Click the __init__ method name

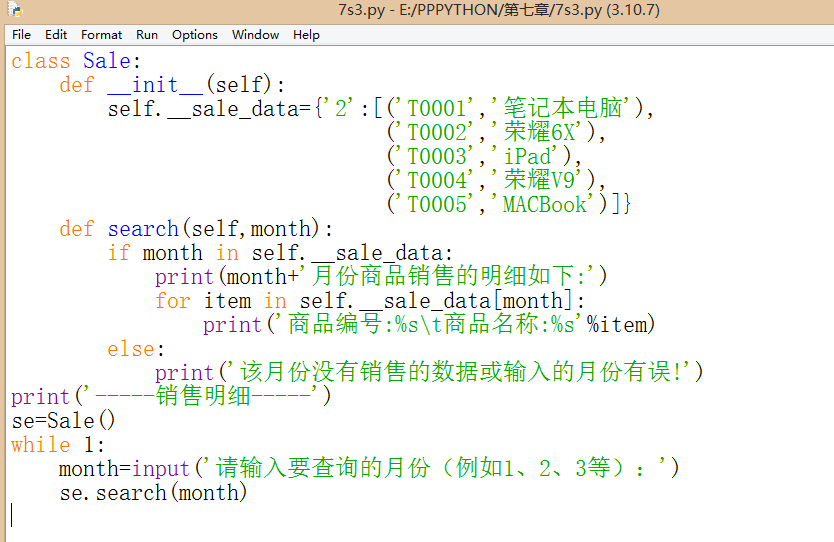tap(155, 85)
